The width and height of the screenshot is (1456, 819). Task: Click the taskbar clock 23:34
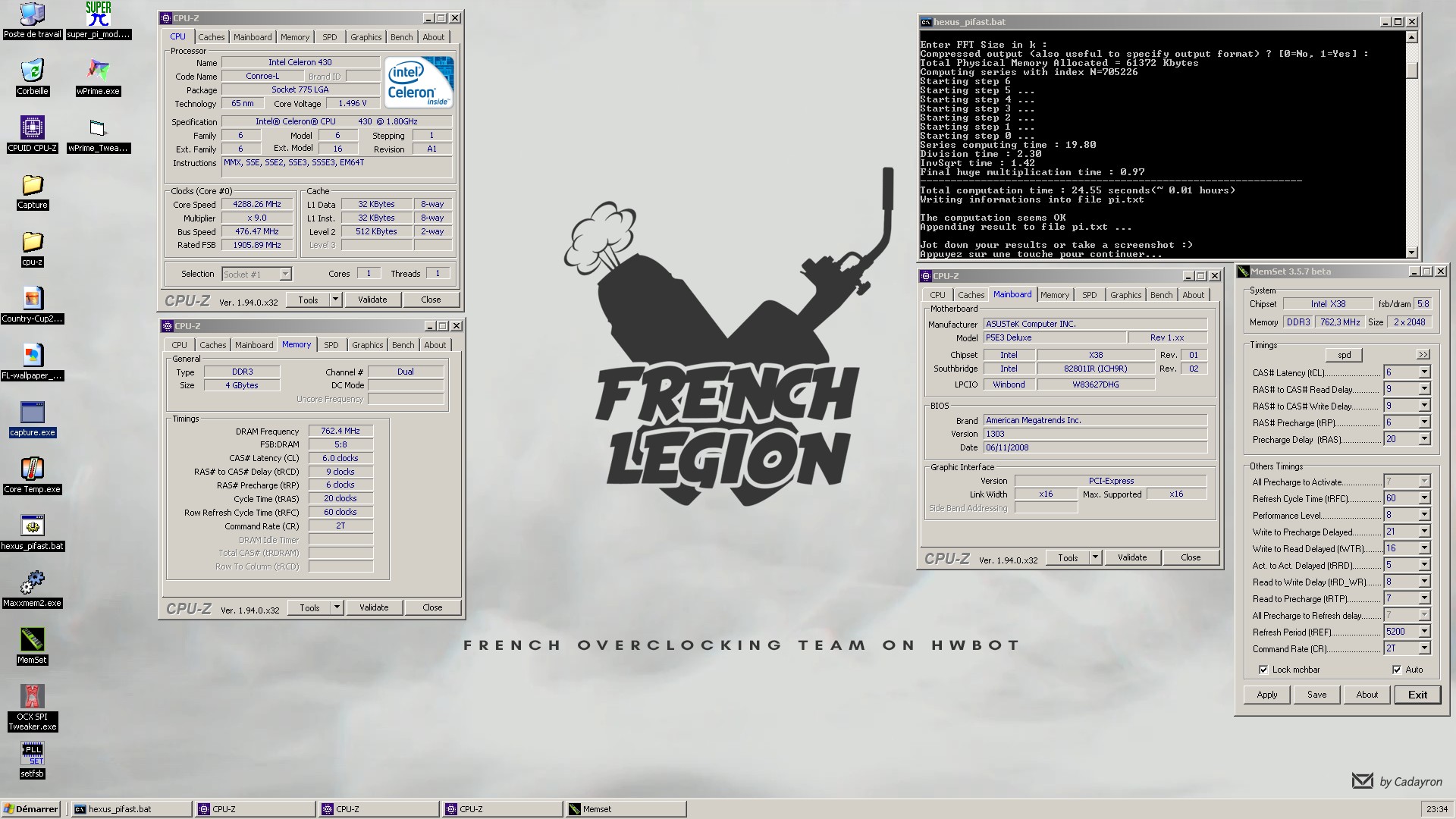(1436, 809)
